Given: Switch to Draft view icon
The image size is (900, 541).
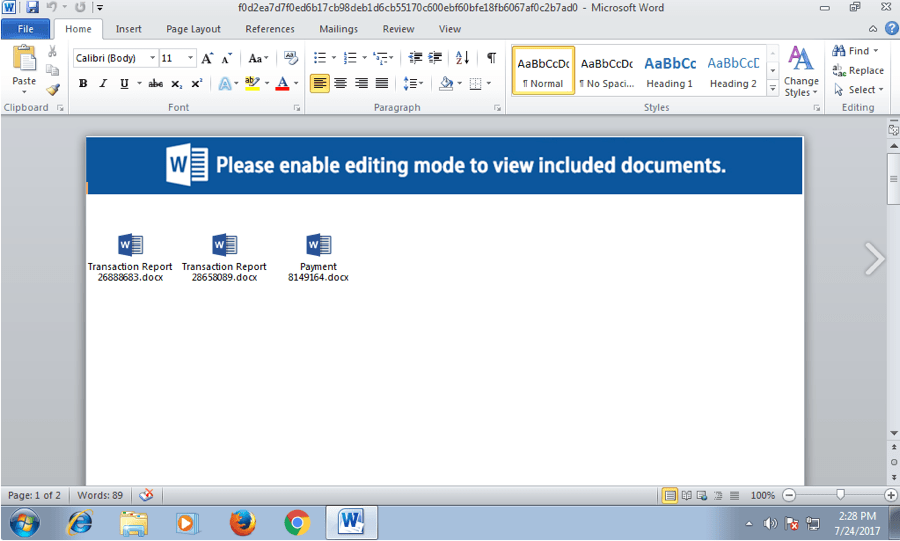Looking at the screenshot, I should (734, 496).
